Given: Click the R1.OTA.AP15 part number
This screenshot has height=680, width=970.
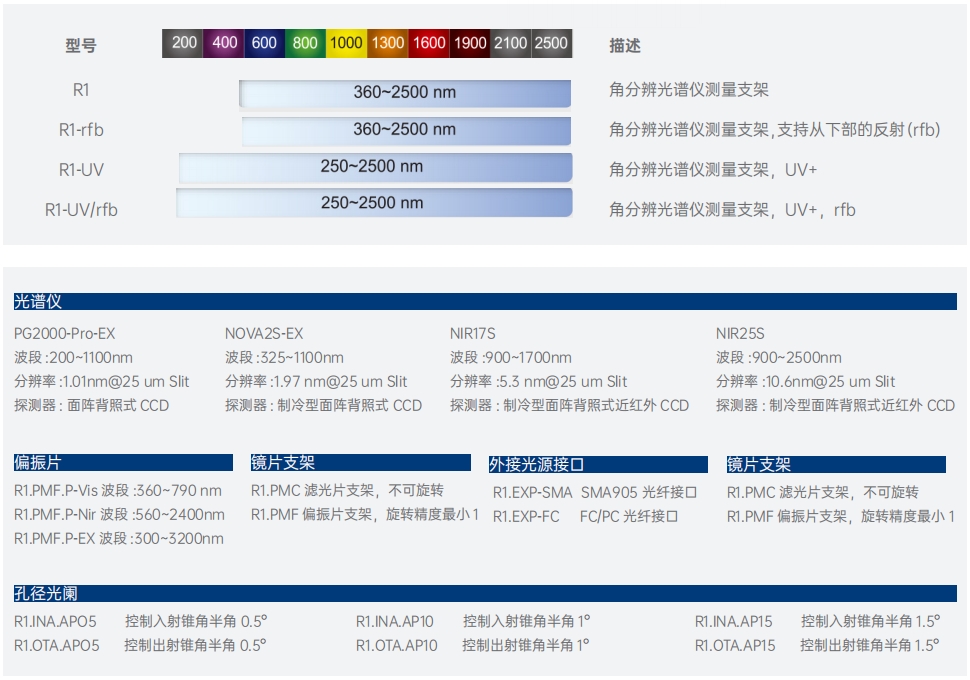Looking at the screenshot, I should 735,645.
